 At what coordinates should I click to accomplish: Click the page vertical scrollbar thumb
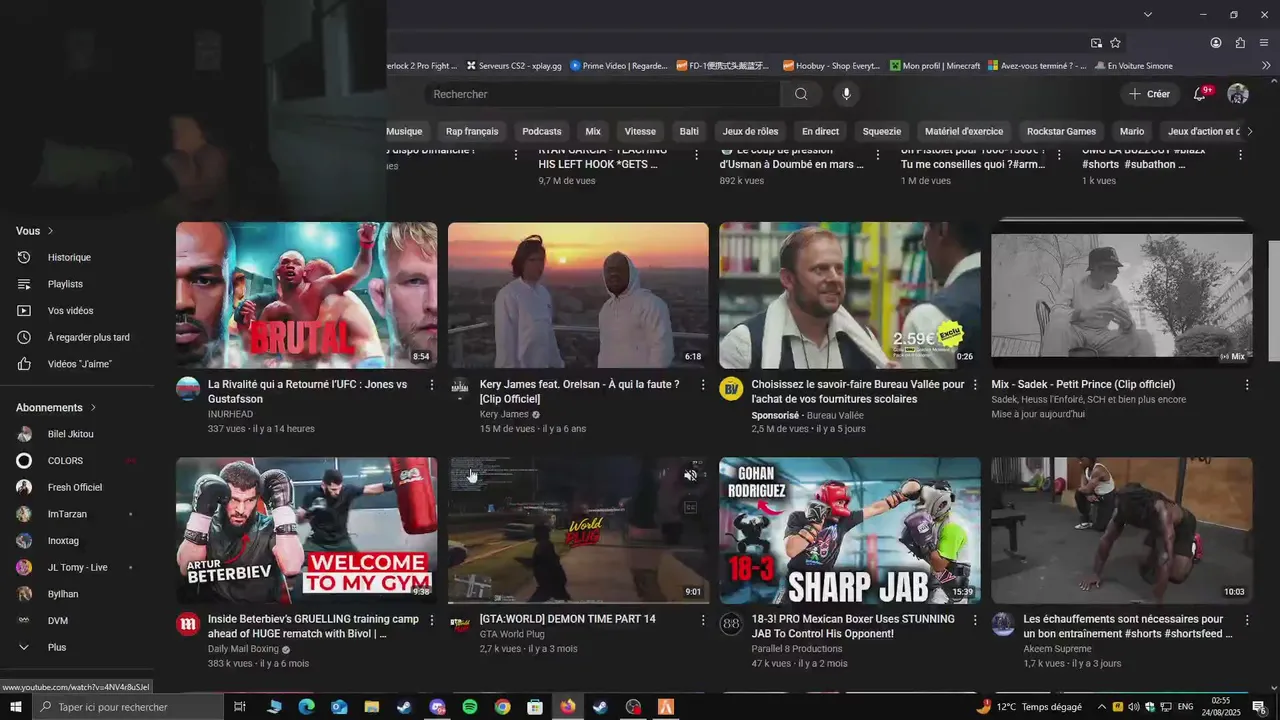[x=1274, y=301]
